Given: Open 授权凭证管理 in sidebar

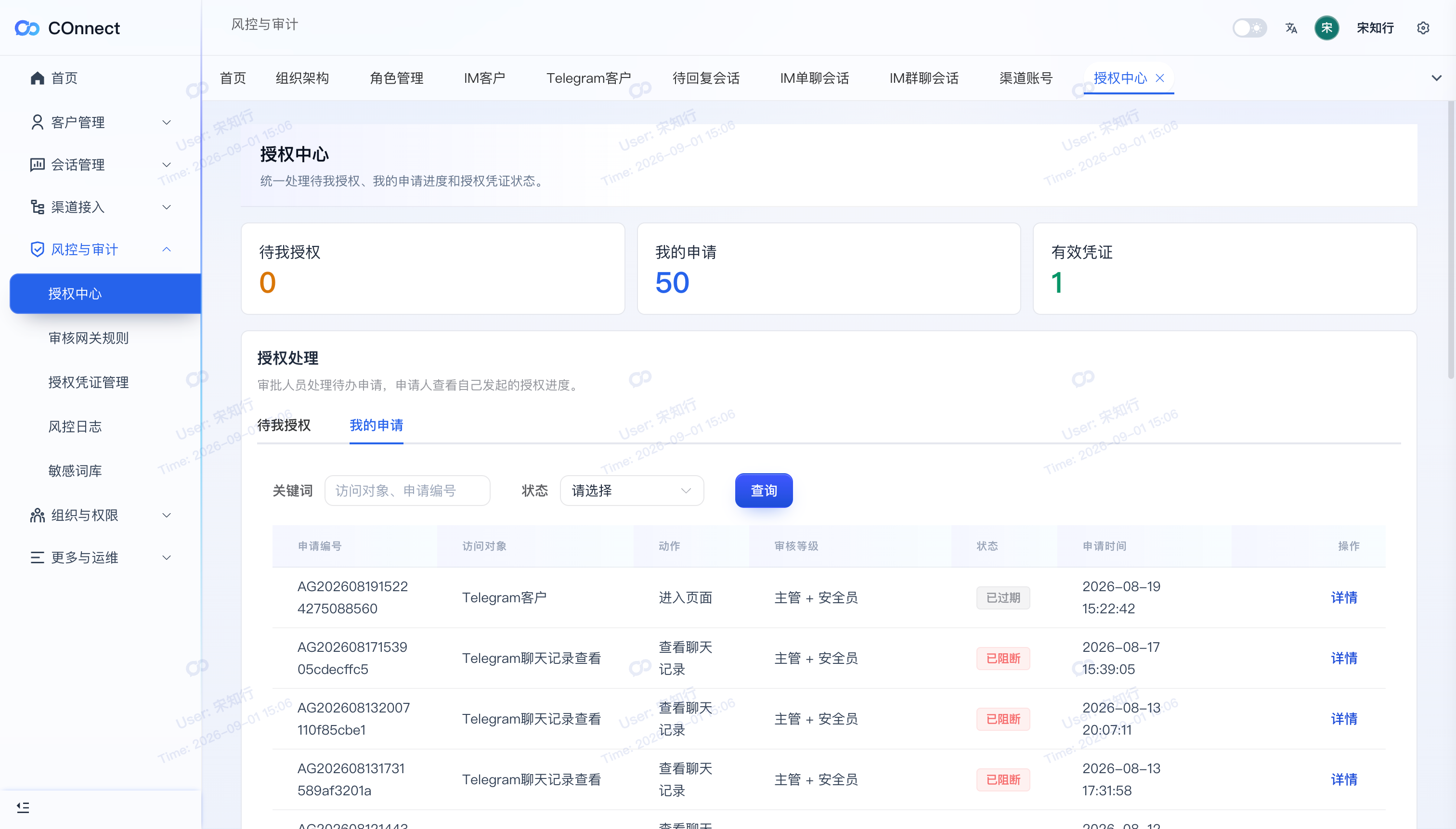Looking at the screenshot, I should (x=88, y=383).
